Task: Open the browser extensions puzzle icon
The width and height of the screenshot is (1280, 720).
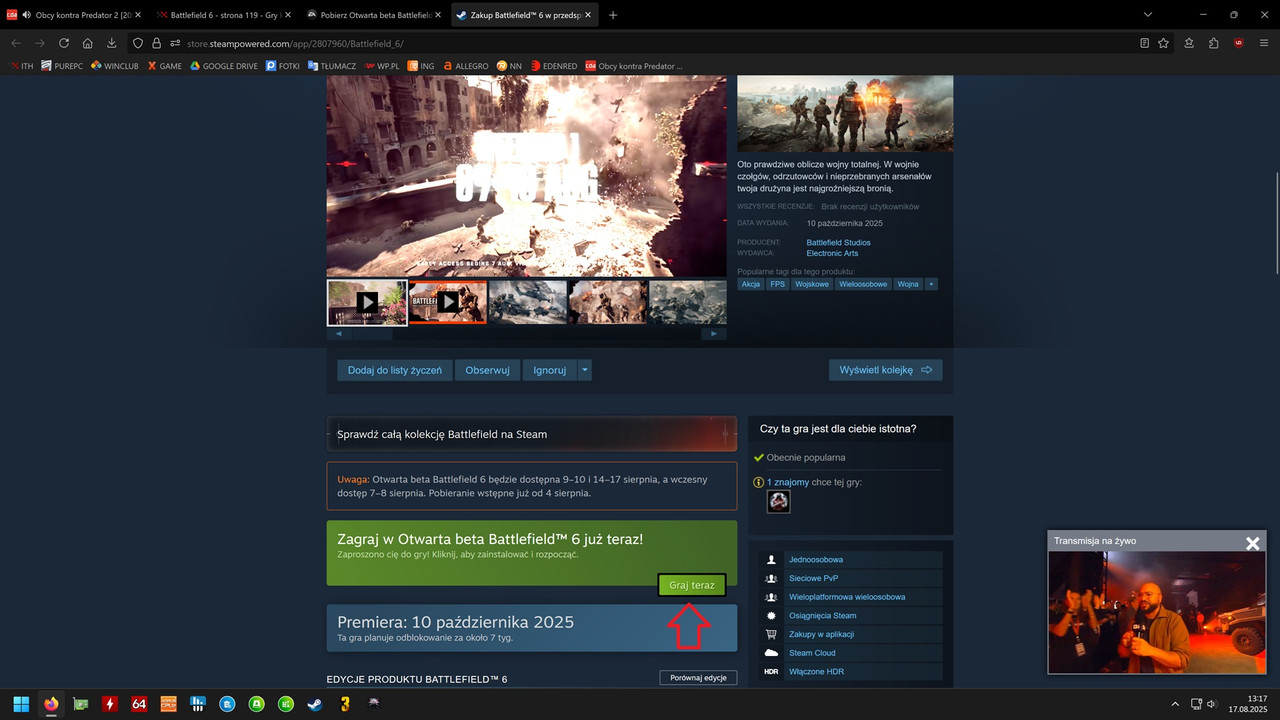Action: pos(1213,43)
